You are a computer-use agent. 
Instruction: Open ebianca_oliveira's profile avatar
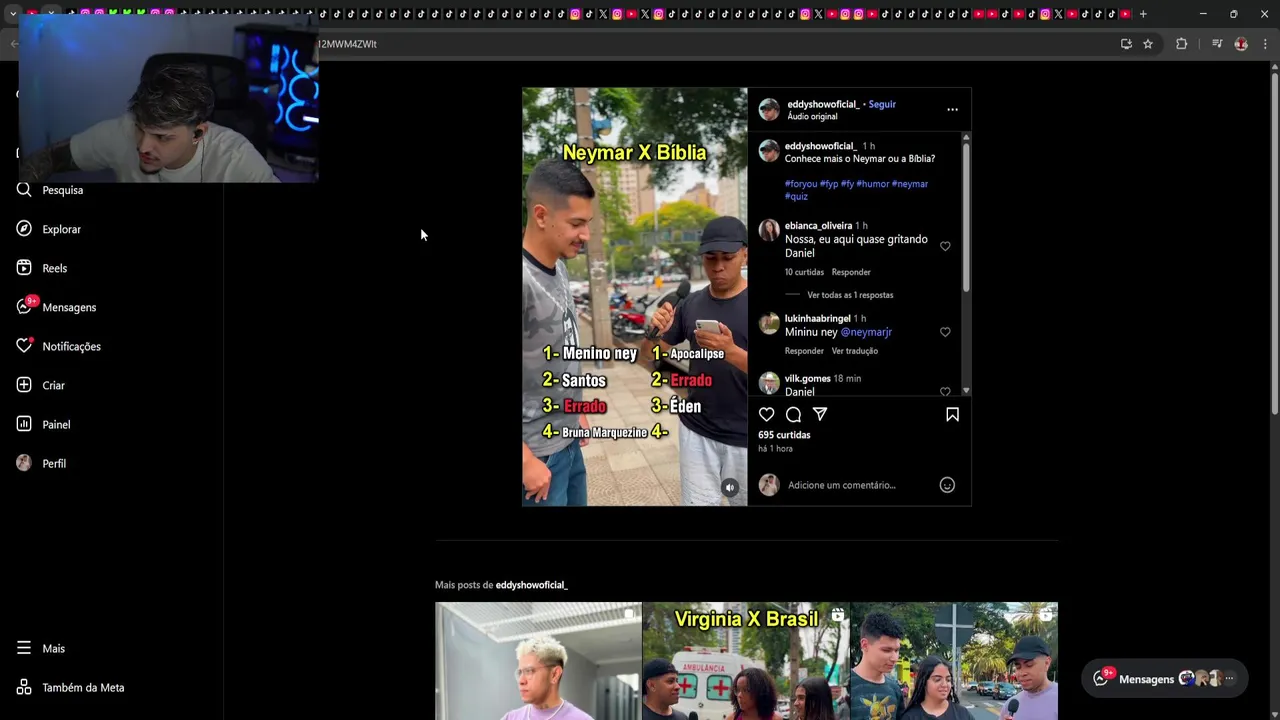click(x=769, y=230)
